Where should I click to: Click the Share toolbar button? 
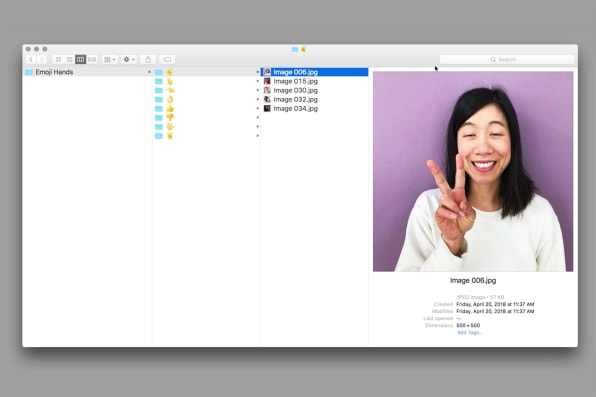(x=148, y=59)
